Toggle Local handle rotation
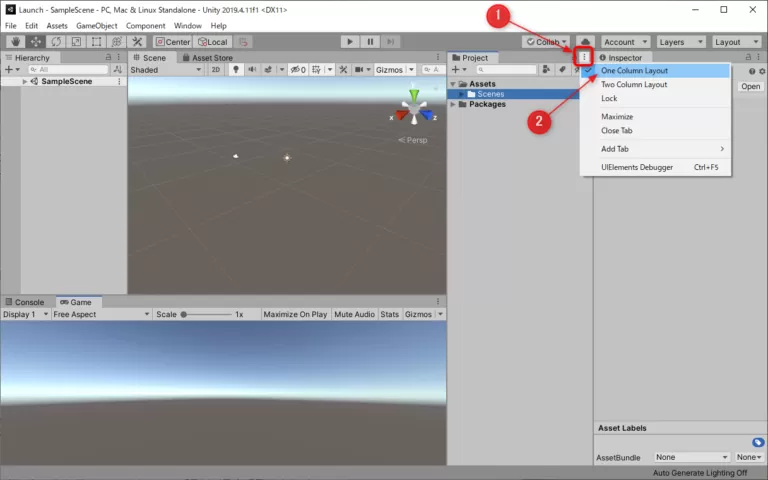This screenshot has height=480, width=768. tap(213, 42)
